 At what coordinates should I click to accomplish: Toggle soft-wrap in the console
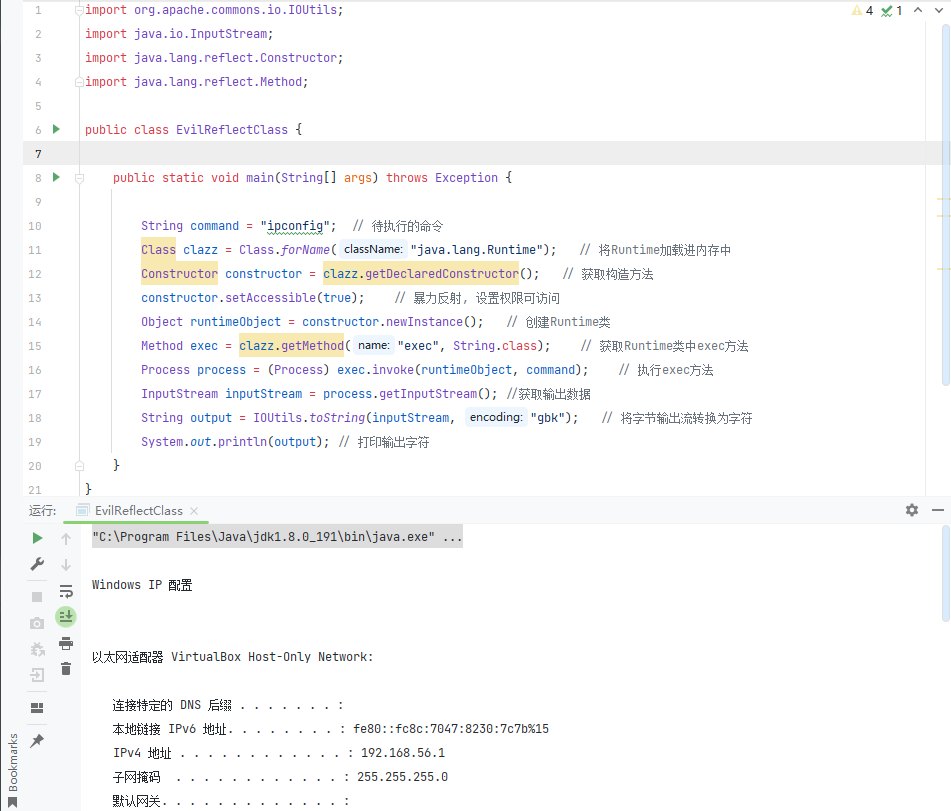66,591
